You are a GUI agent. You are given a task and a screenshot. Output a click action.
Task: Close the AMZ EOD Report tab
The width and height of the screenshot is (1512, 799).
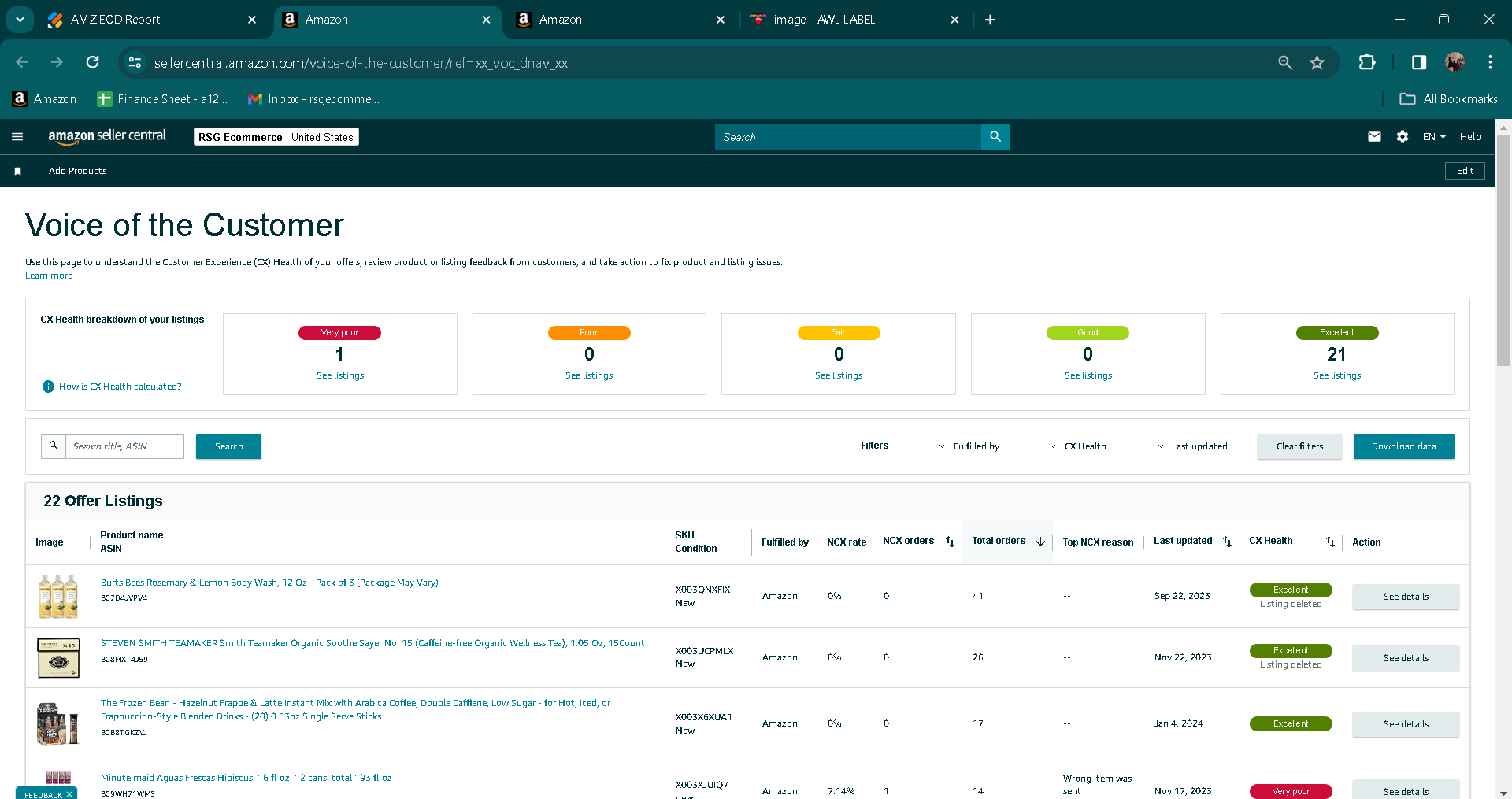click(x=252, y=20)
